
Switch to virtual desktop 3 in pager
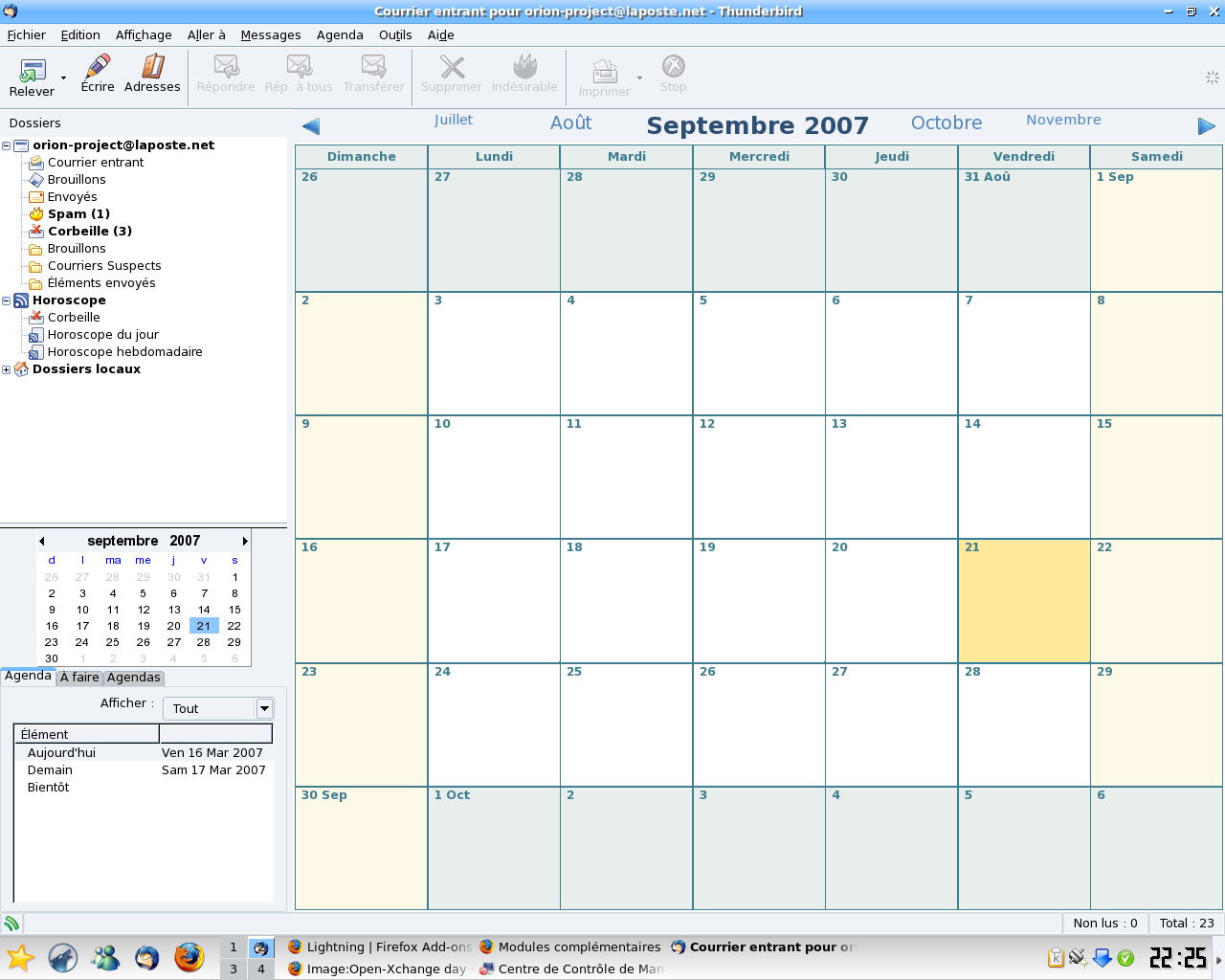tap(234, 969)
